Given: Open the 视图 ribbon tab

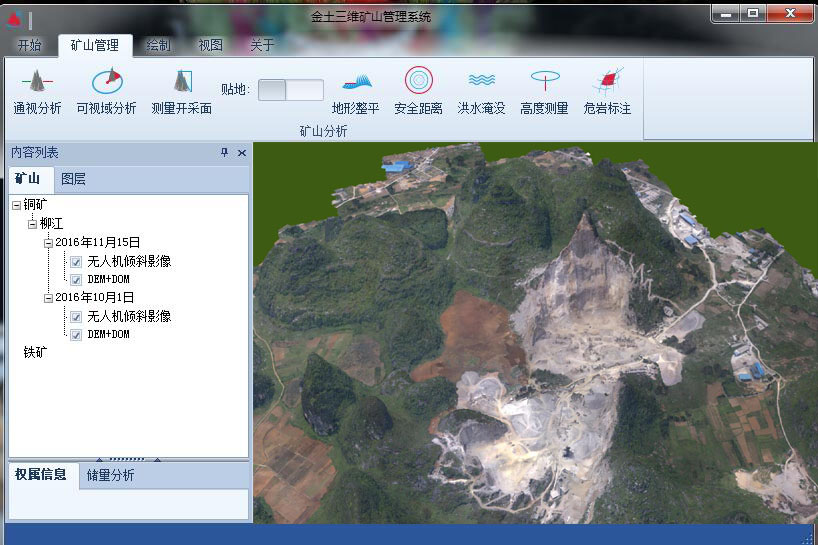Looking at the screenshot, I should [210, 45].
